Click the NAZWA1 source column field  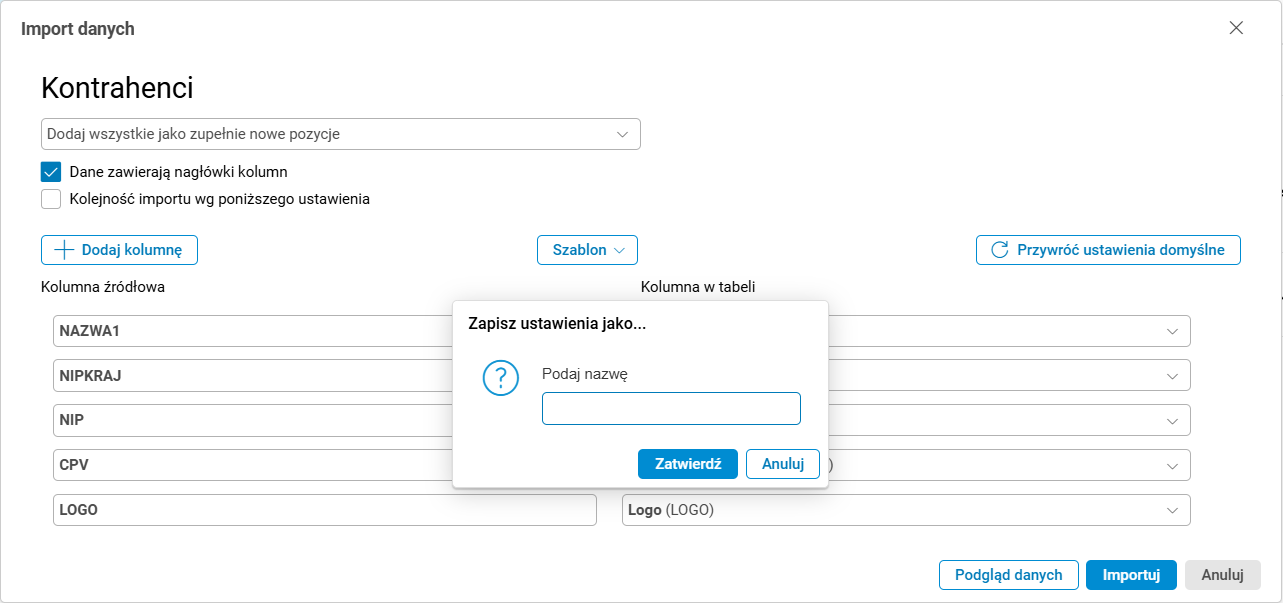(x=250, y=331)
